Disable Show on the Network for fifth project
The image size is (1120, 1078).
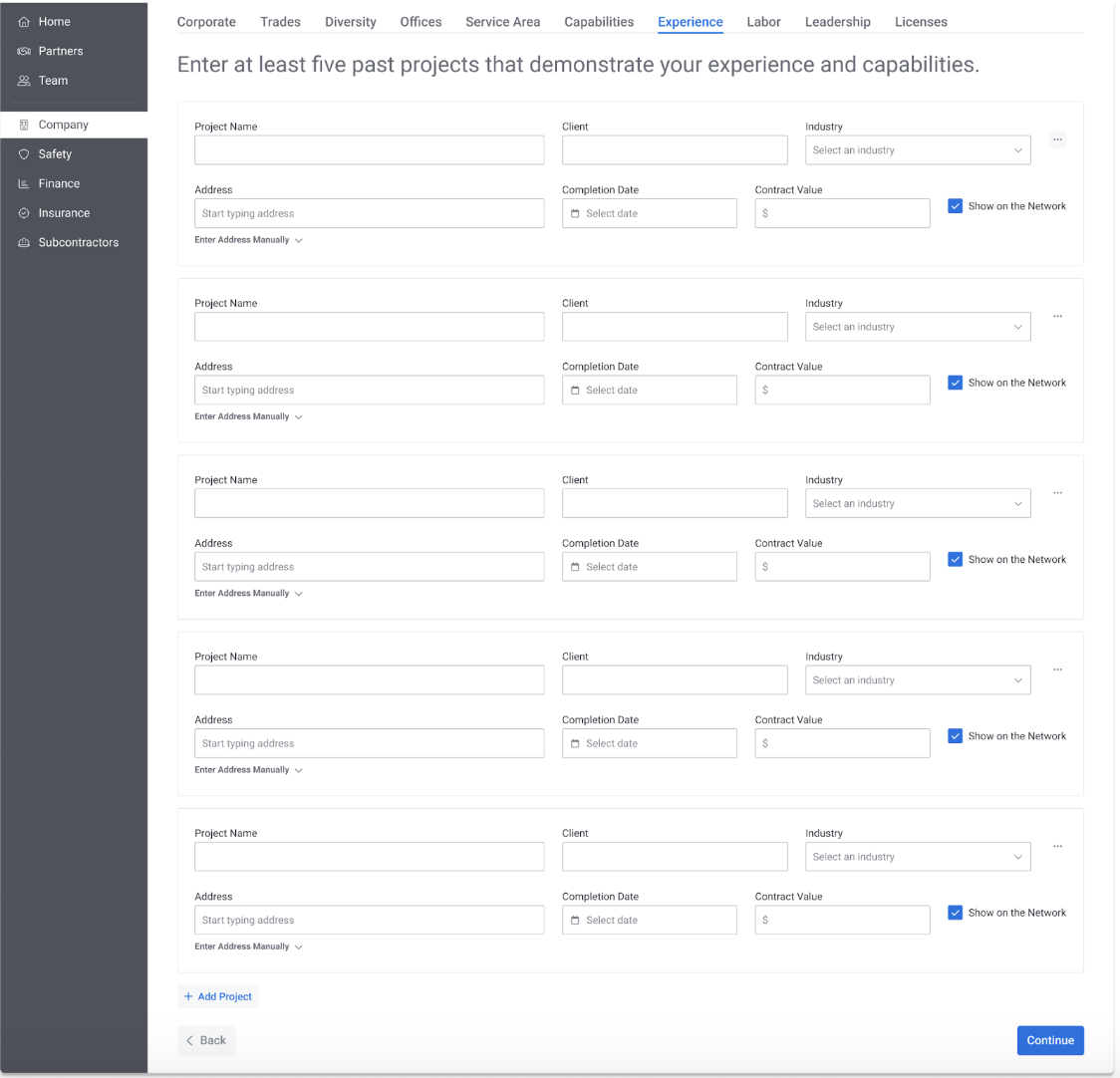pos(955,913)
